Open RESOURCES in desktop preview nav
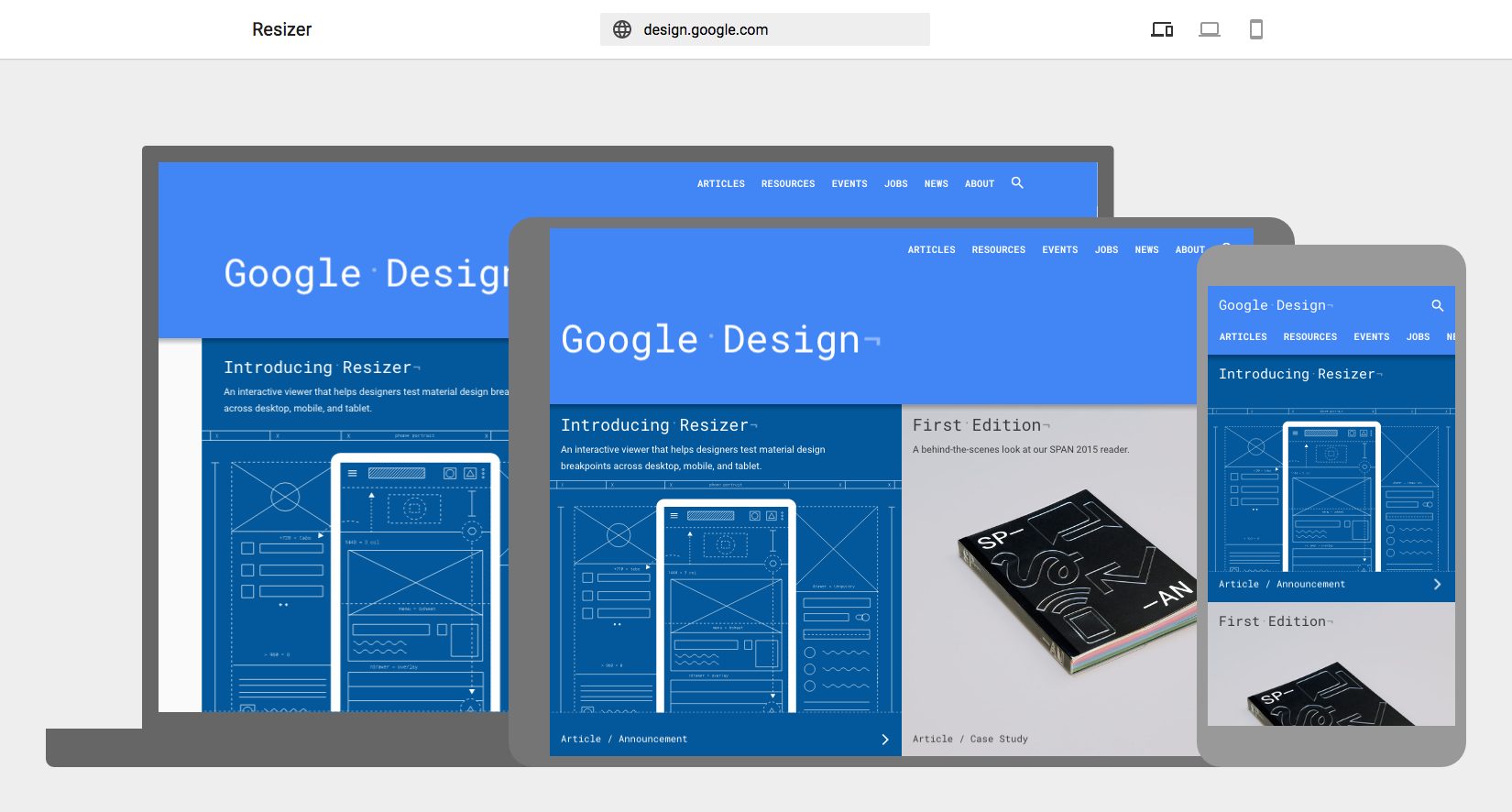 (x=788, y=184)
